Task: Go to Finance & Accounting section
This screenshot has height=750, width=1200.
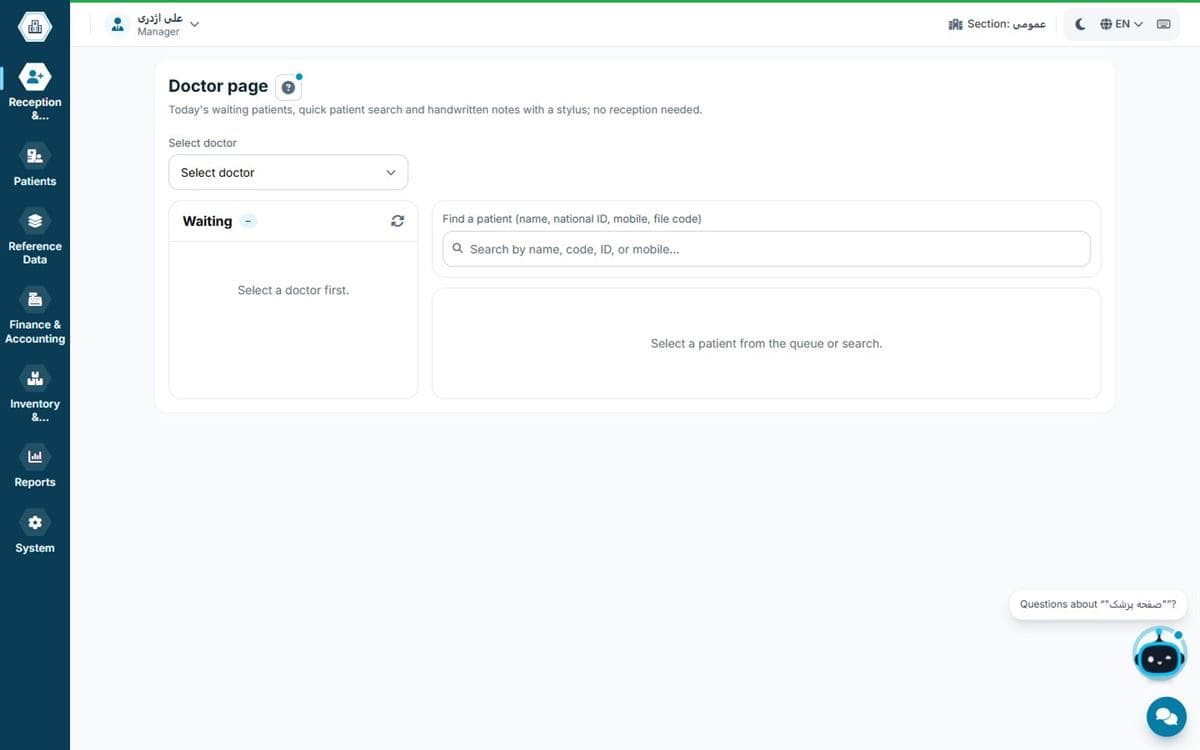Action: coord(35,316)
